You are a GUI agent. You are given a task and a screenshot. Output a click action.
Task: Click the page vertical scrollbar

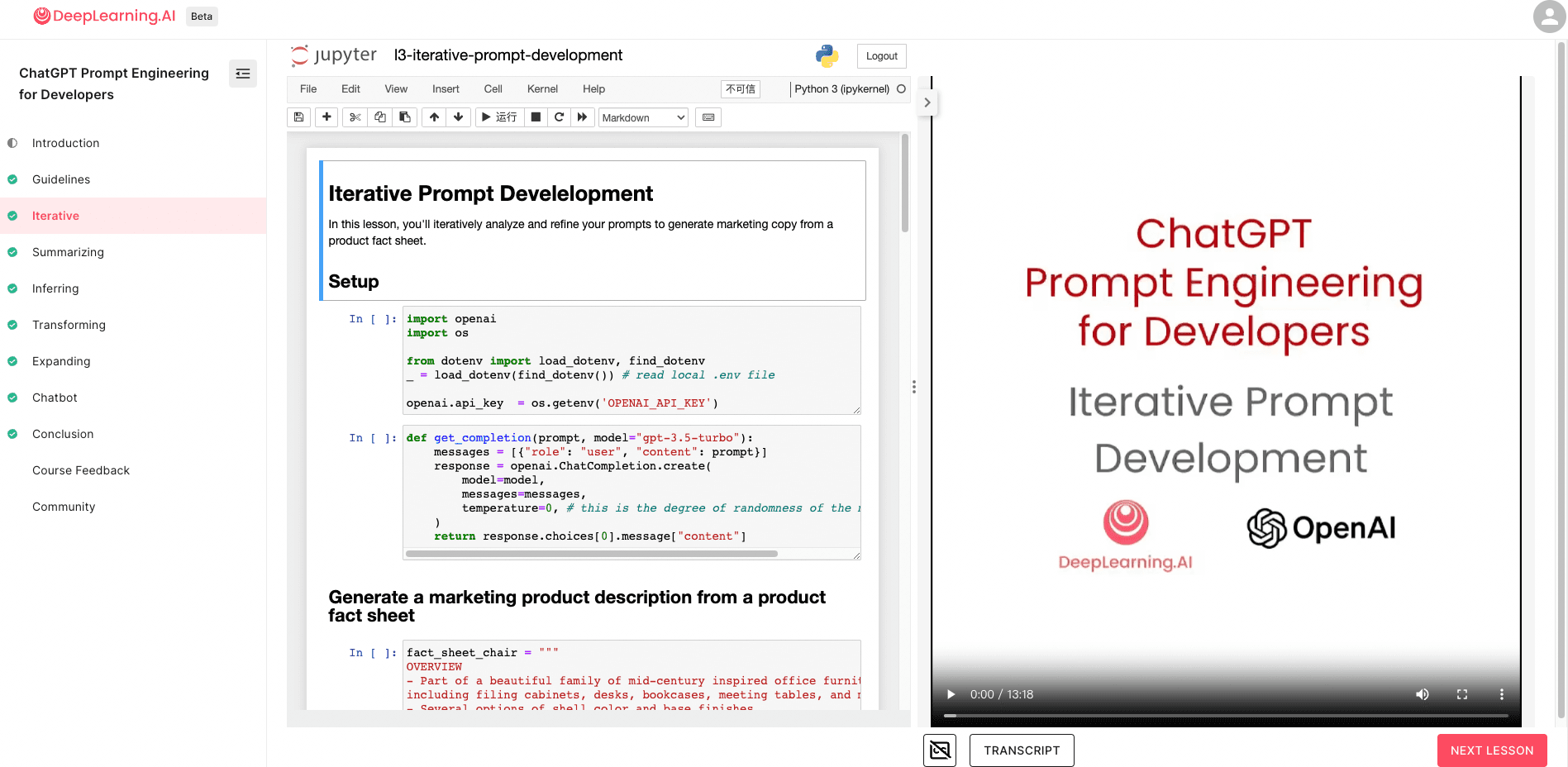(x=1561, y=380)
